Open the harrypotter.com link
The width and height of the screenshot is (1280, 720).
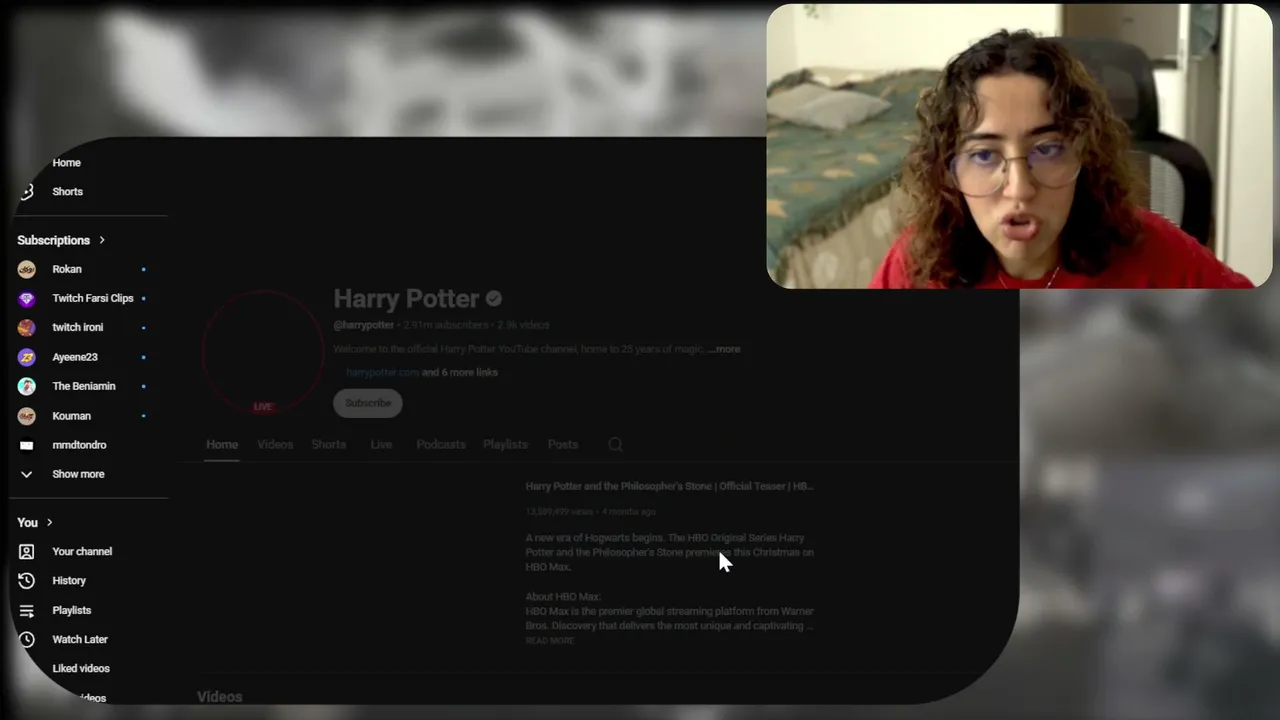pos(382,372)
